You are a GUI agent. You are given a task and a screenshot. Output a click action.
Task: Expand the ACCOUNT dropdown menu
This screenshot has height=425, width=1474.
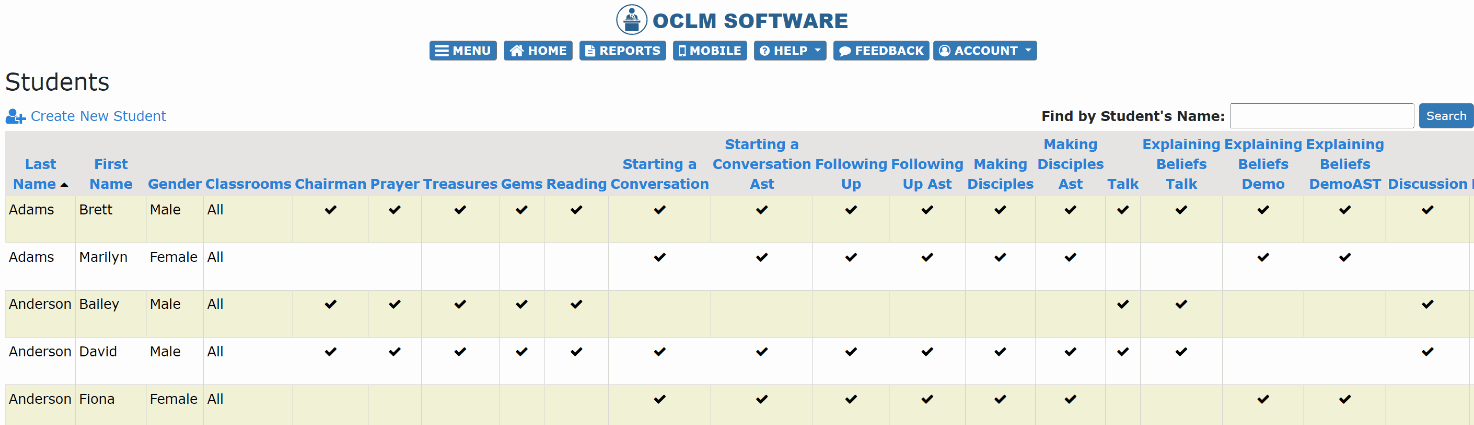pyautogui.click(x=985, y=51)
